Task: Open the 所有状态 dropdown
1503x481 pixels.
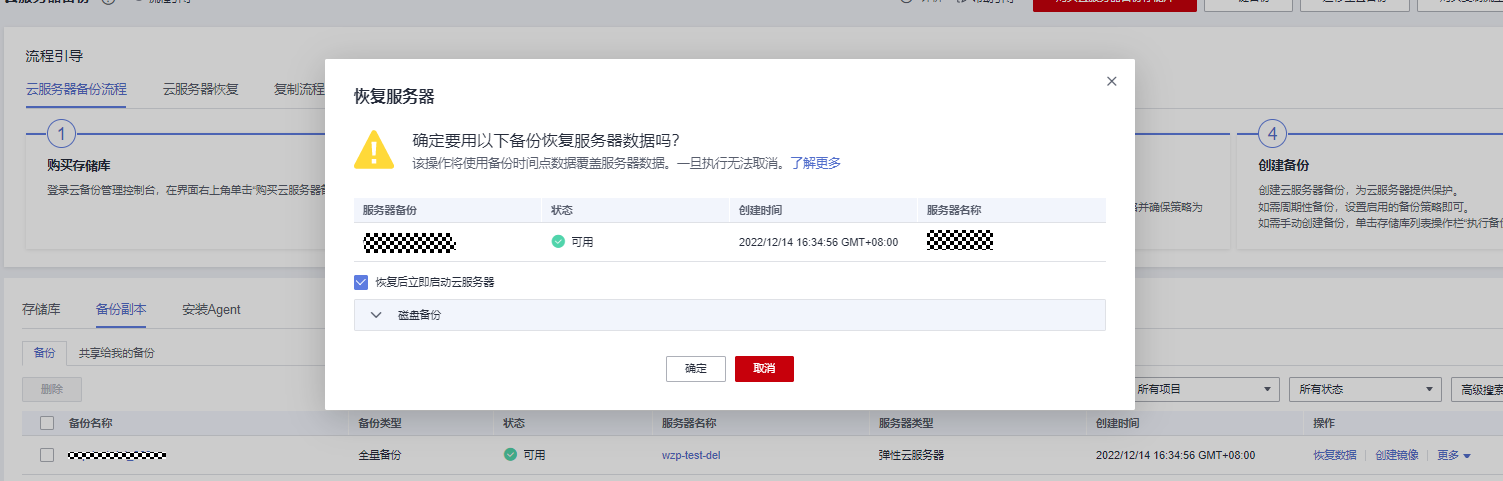Action: [x=1365, y=389]
